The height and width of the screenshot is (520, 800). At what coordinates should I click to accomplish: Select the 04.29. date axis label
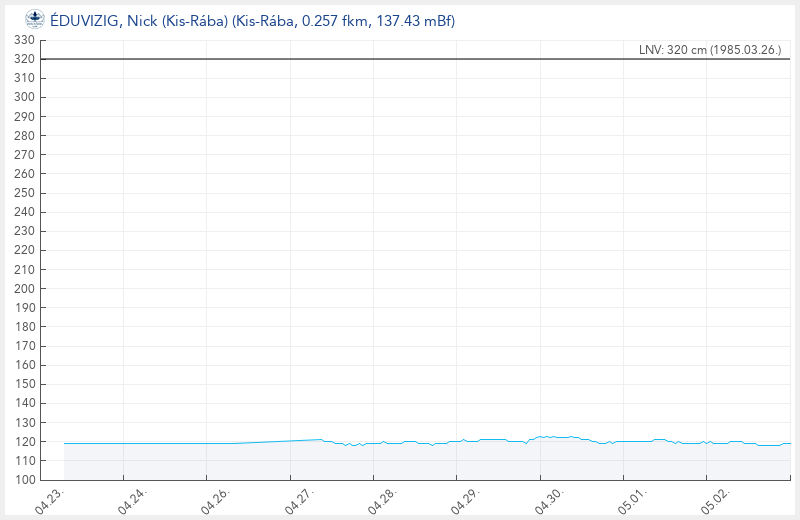click(465, 501)
